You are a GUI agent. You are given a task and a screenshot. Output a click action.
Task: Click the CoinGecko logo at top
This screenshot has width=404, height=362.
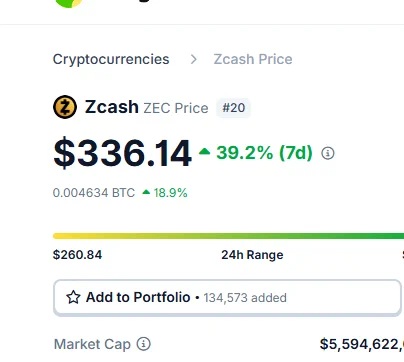coord(69,3)
